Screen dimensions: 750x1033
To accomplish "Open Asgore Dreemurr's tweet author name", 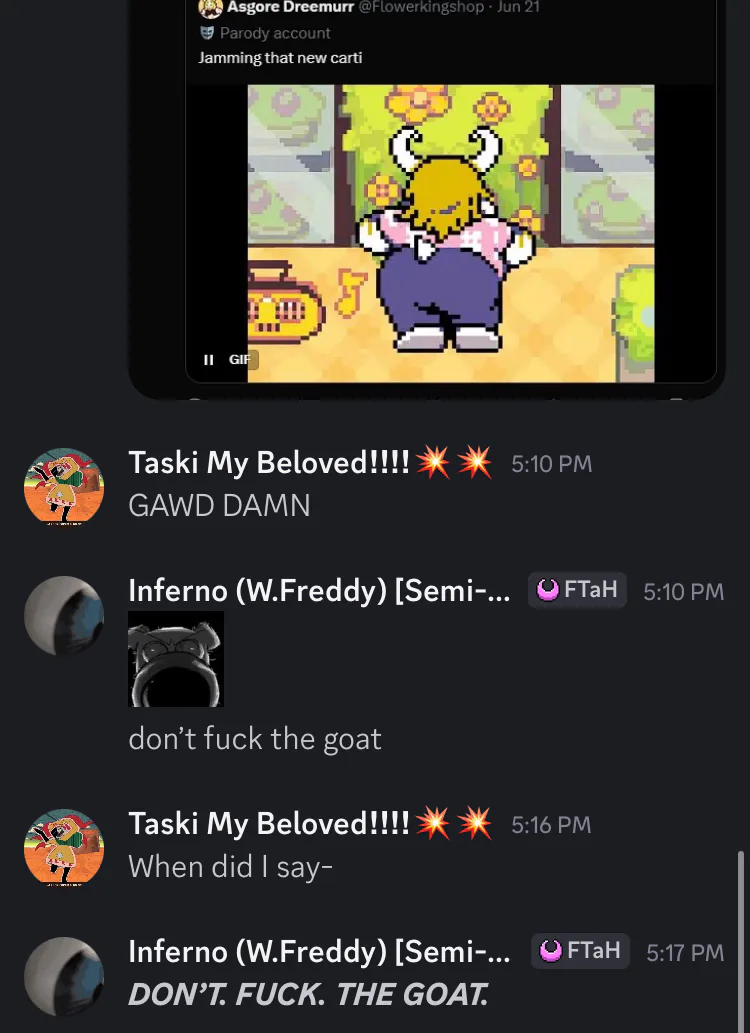I will click(291, 8).
